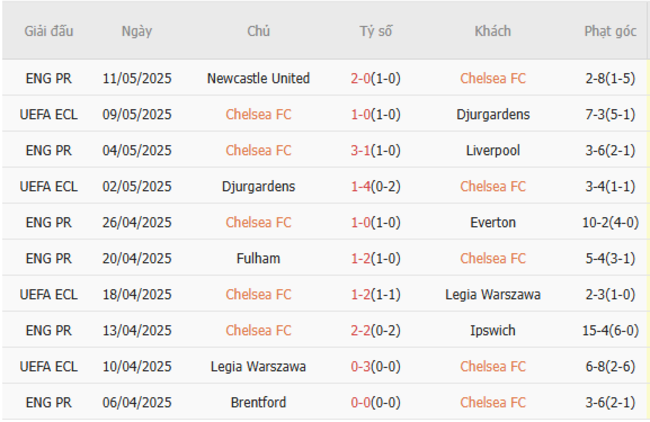This screenshot has width=650, height=422.
Task: Click the 'Ngày' column header
Action: [x=137, y=31]
